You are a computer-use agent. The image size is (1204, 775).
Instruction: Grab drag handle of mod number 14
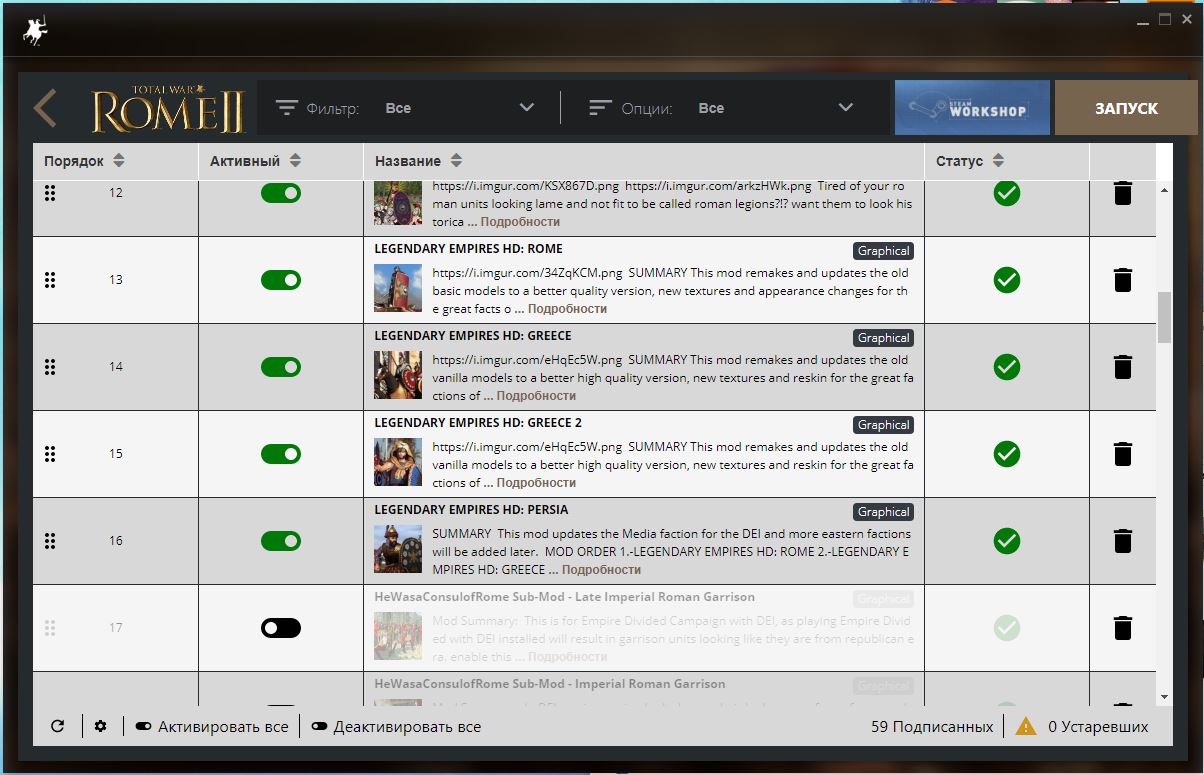click(50, 367)
